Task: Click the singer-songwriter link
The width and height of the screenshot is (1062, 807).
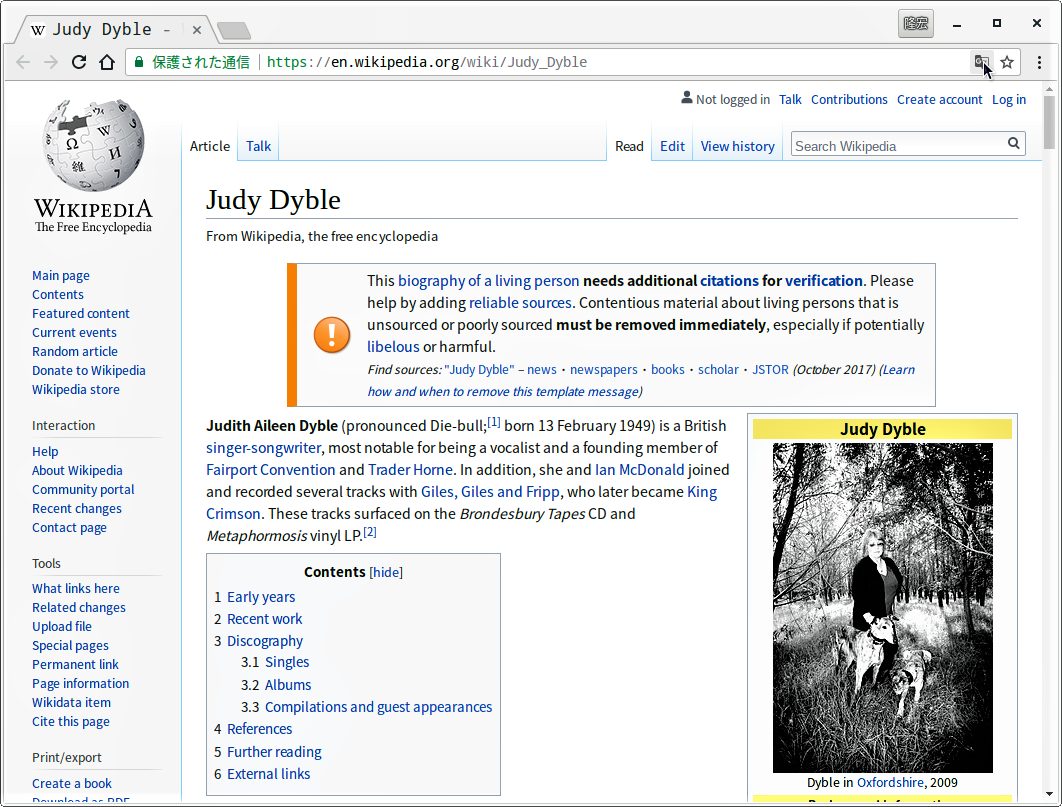Action: click(263, 448)
